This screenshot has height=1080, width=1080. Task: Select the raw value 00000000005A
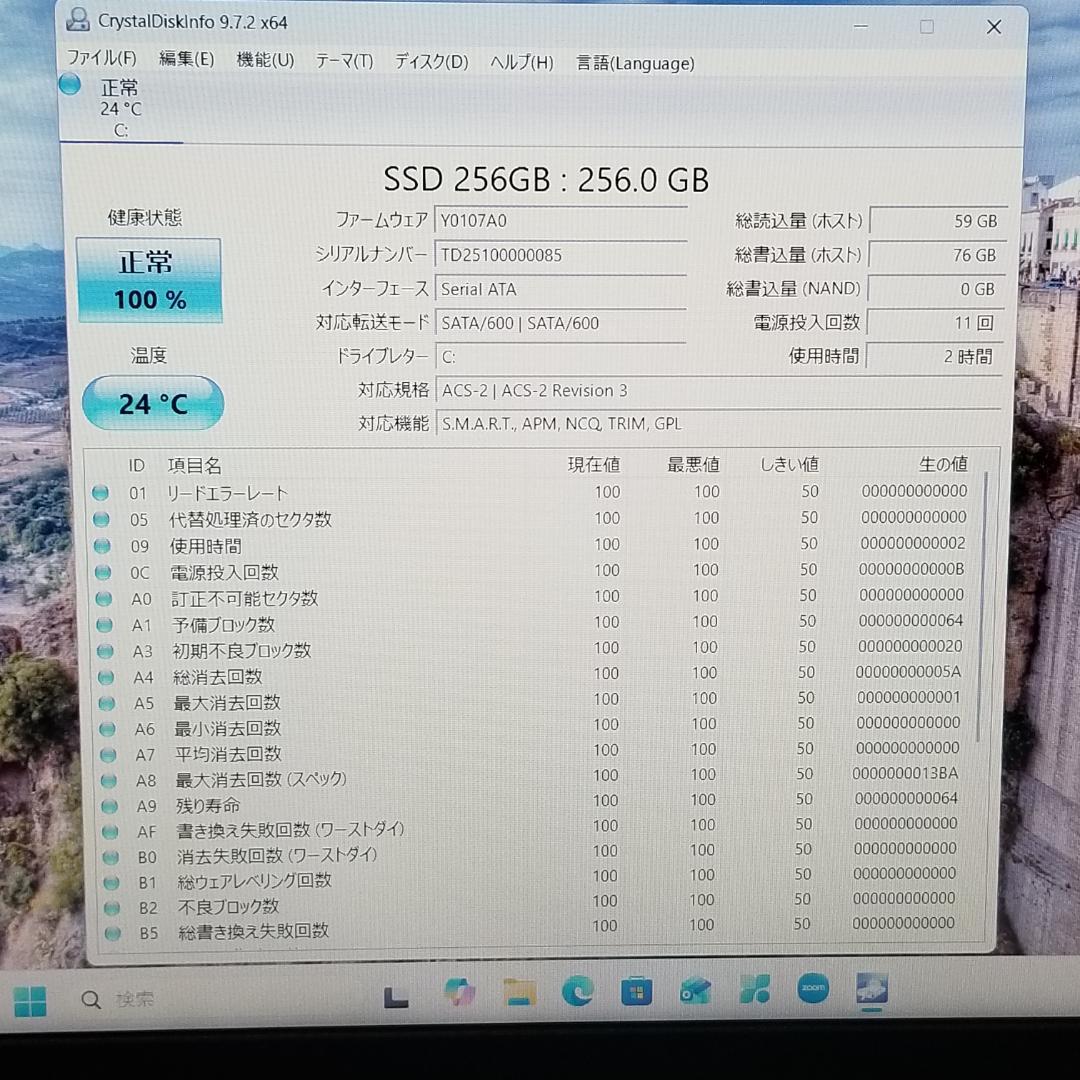[908, 672]
